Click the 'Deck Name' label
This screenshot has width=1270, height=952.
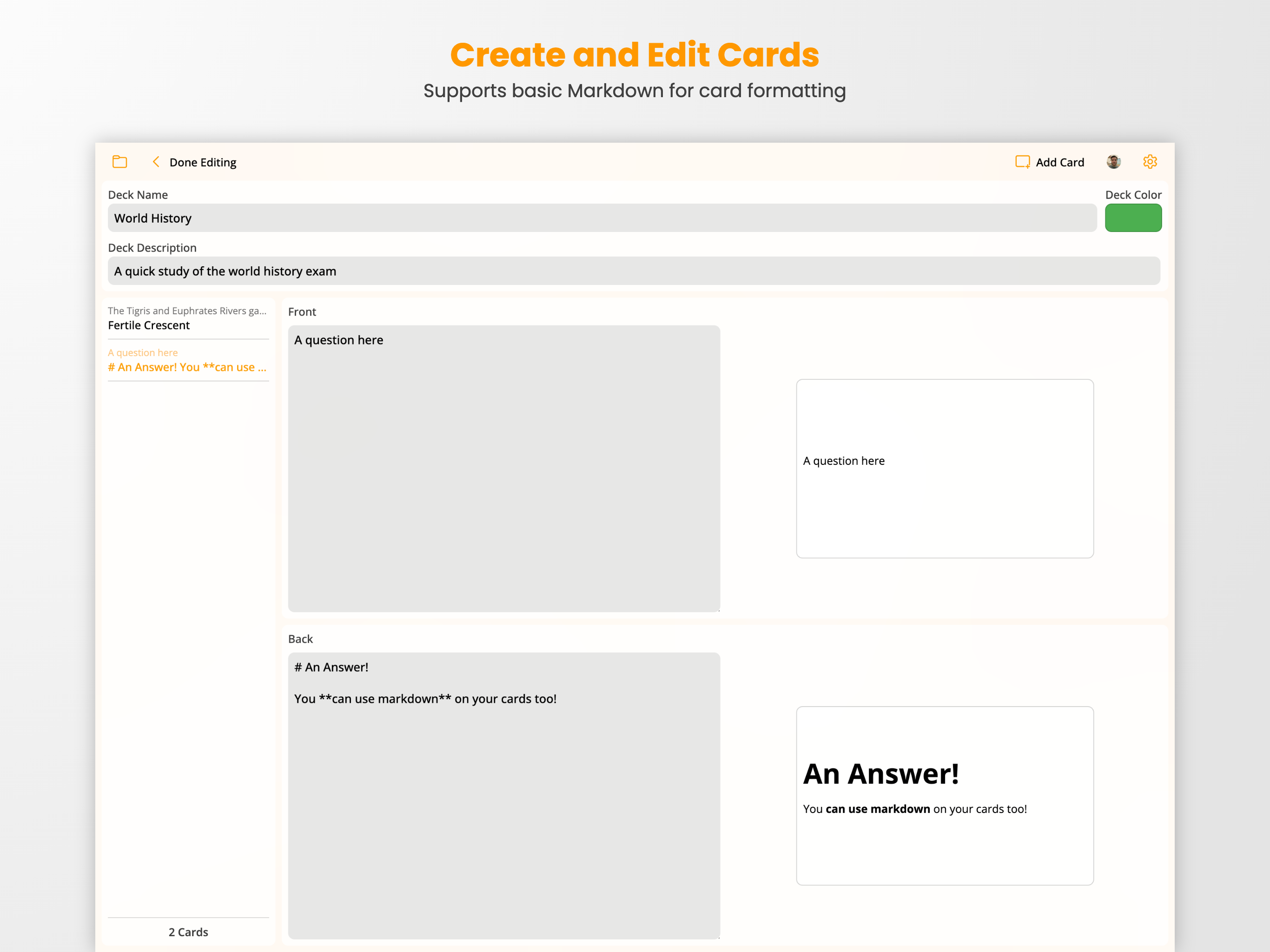pos(138,195)
